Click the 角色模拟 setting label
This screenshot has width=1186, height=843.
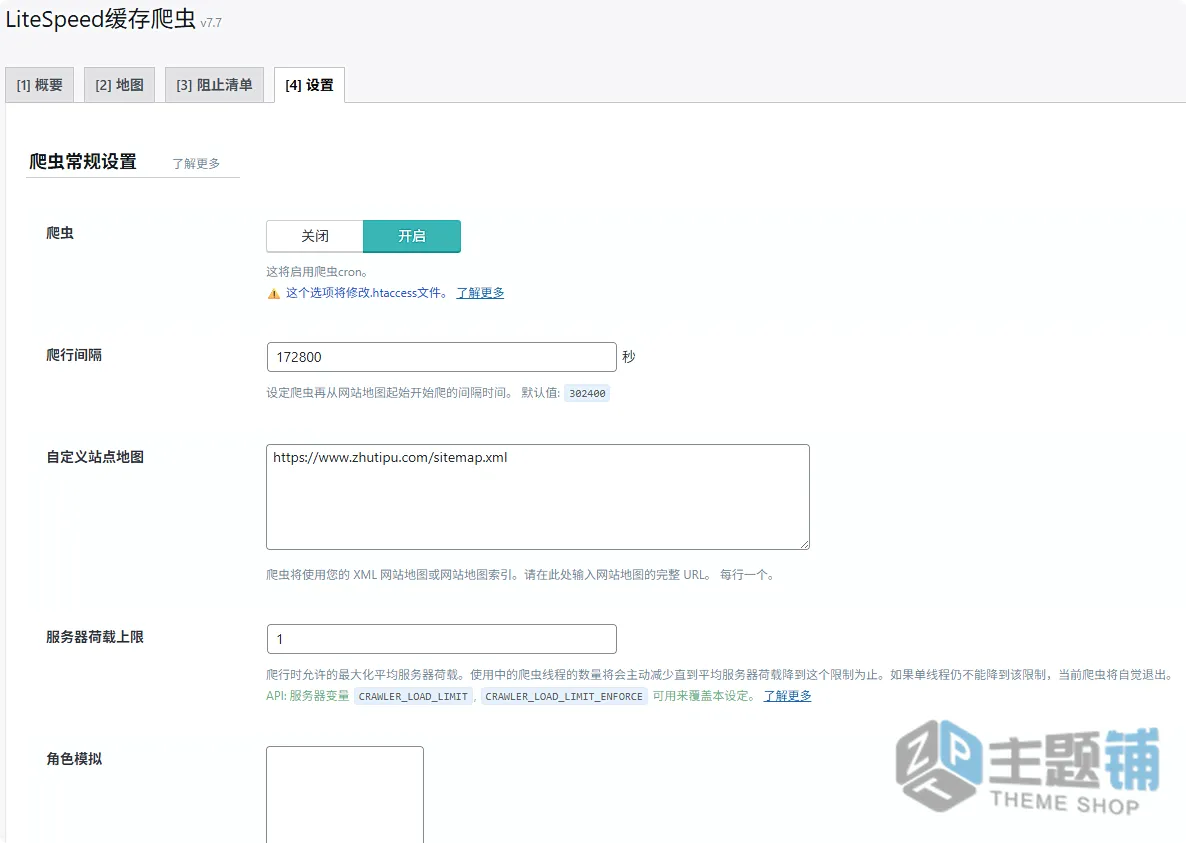click(74, 758)
